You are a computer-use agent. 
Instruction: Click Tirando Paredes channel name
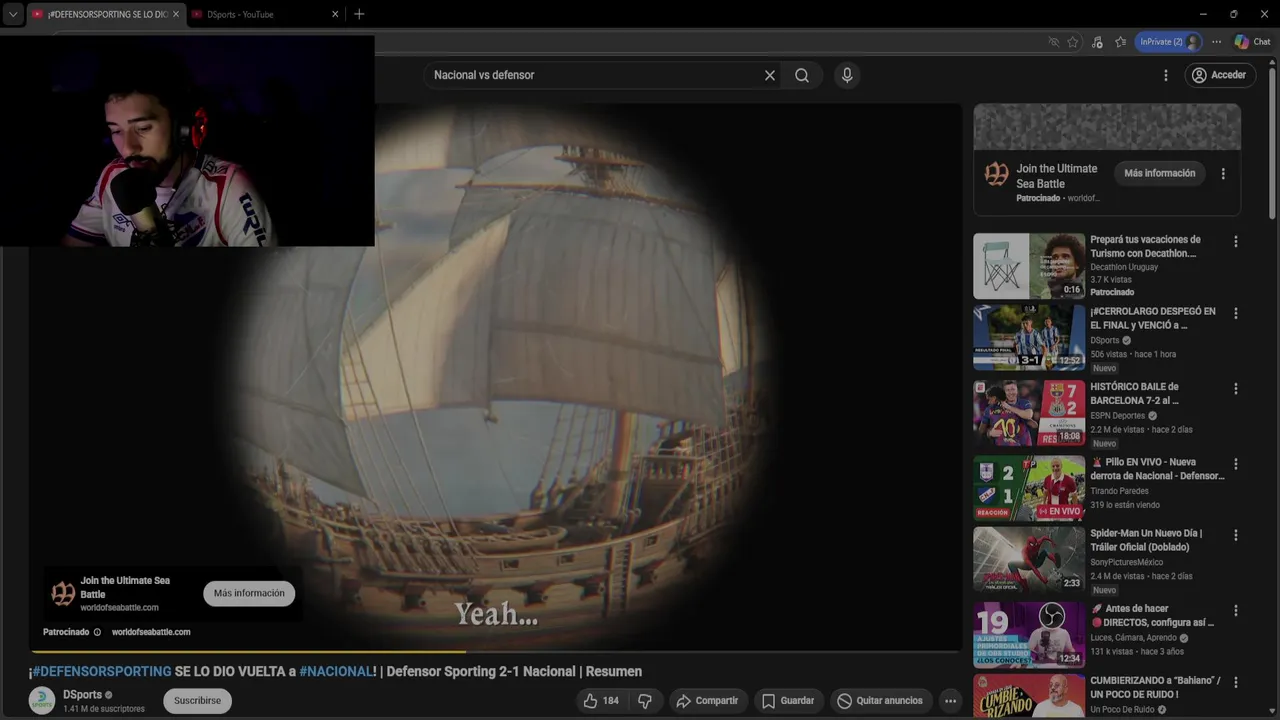click(1119, 491)
